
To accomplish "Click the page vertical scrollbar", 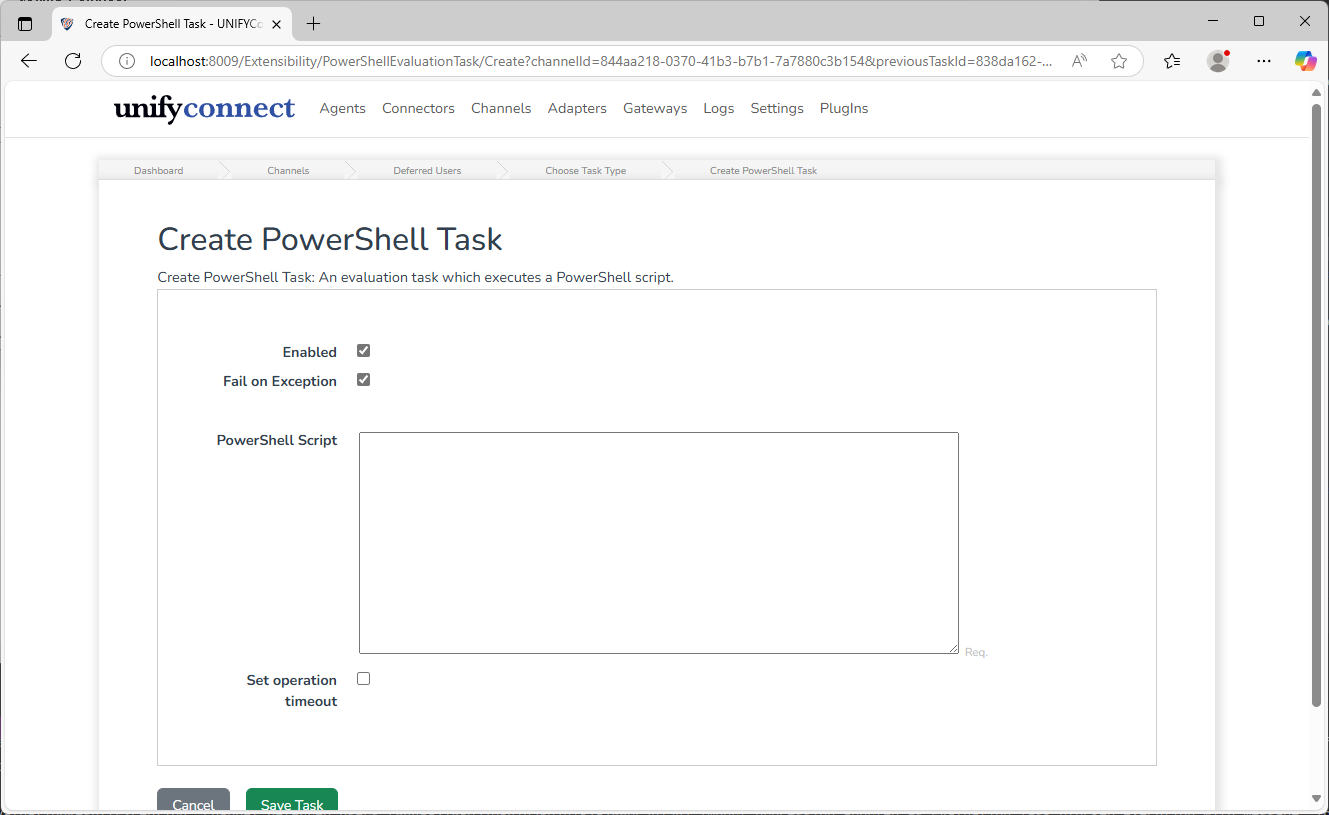I will coord(1317,405).
